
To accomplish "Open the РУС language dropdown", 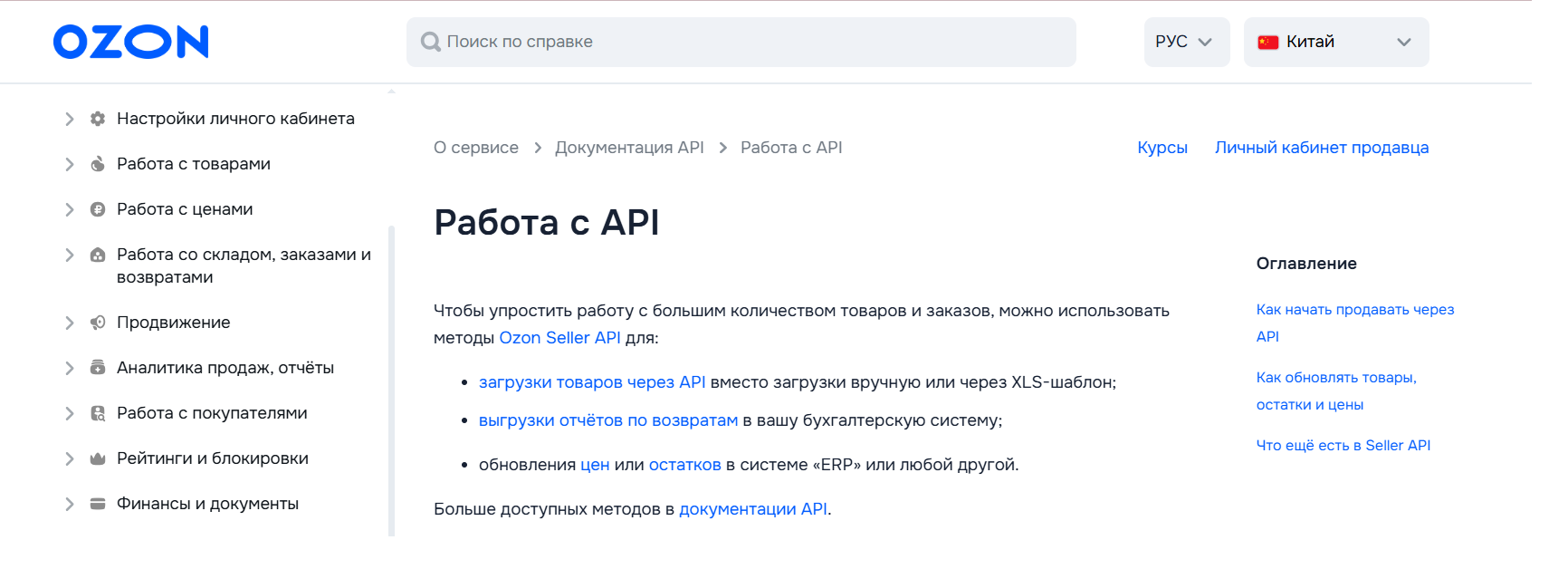I will tap(1186, 42).
